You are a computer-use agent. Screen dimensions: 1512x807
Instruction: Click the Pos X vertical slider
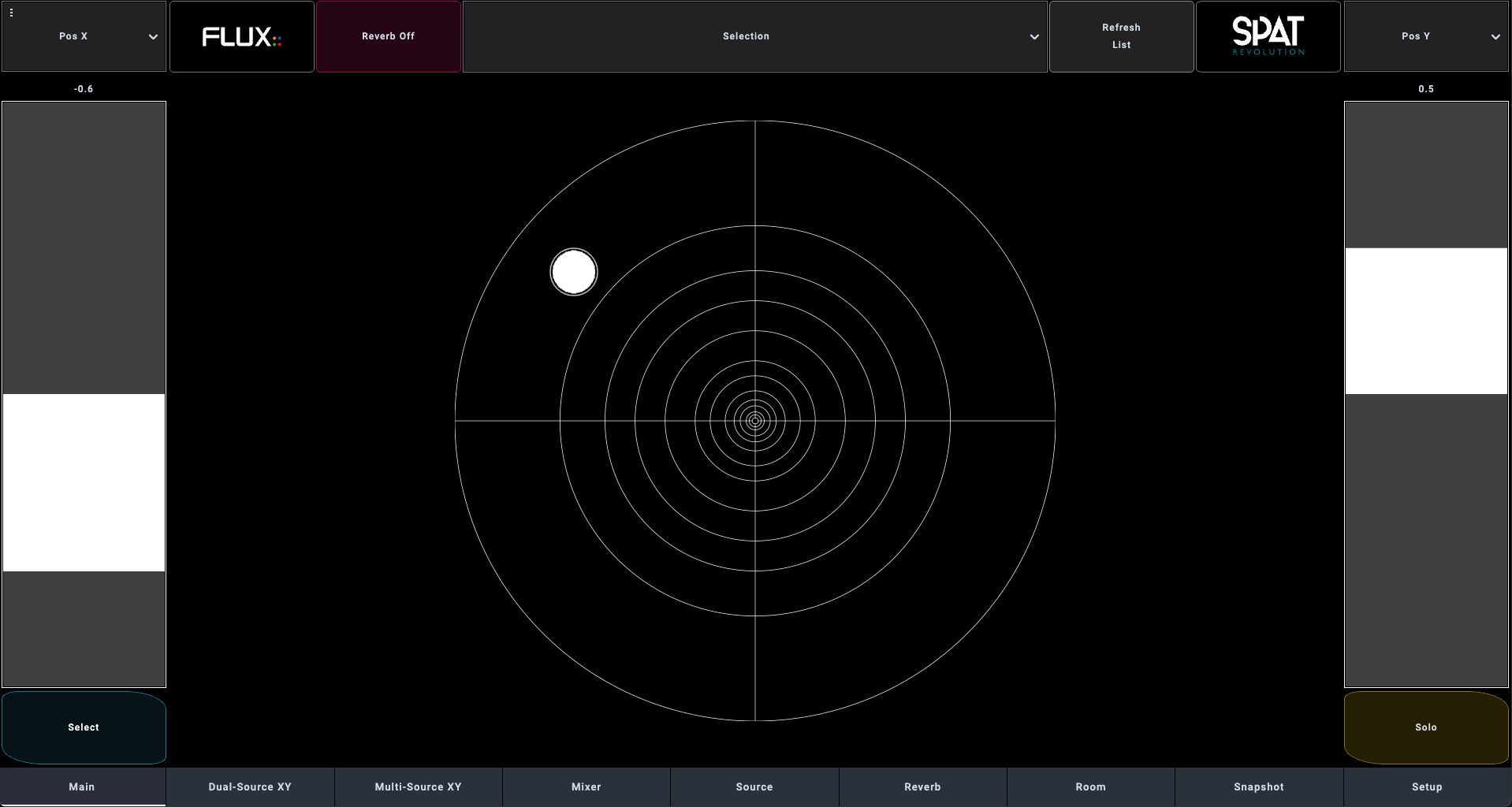click(84, 394)
